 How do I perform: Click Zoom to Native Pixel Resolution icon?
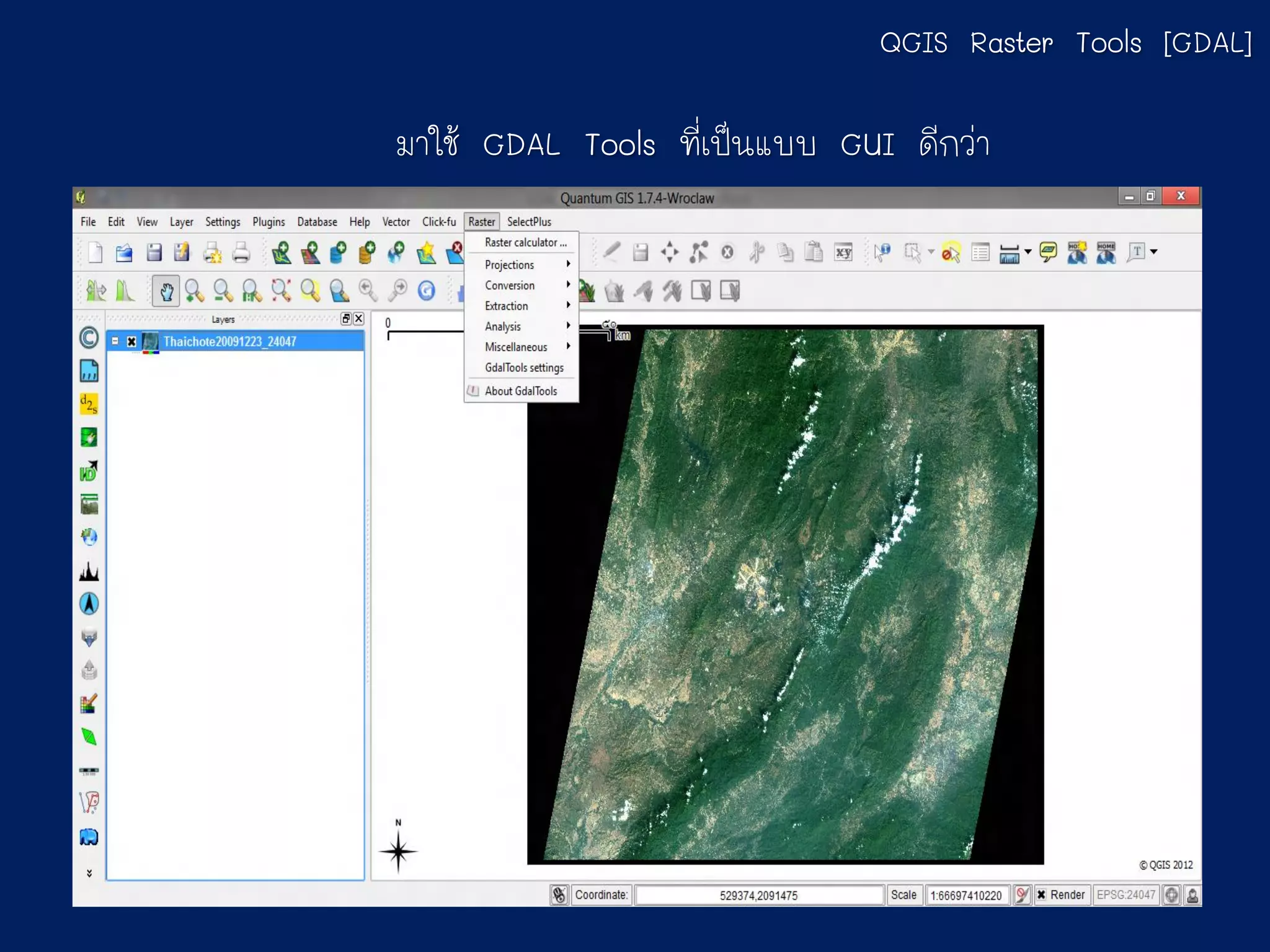tap(252, 291)
